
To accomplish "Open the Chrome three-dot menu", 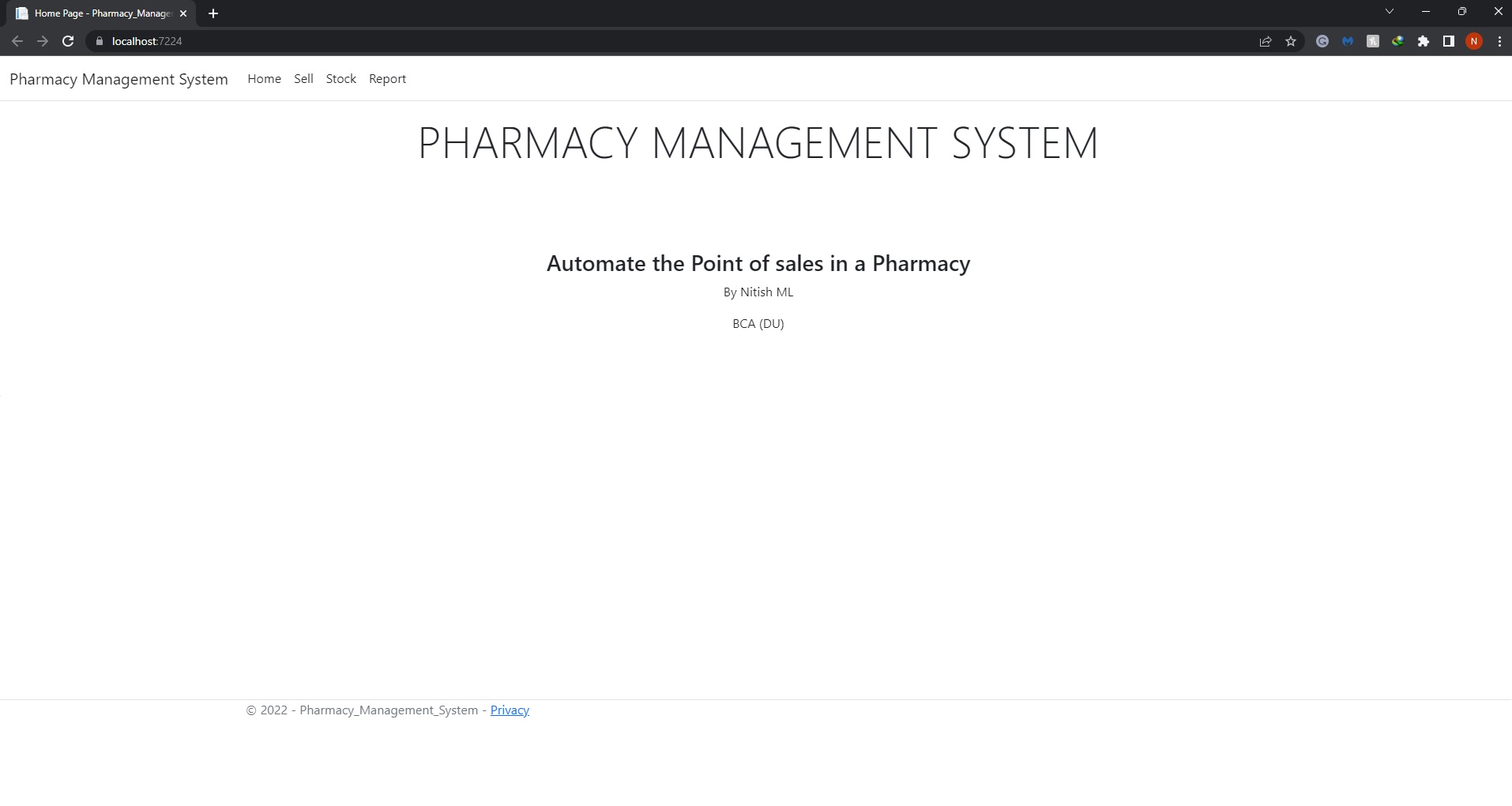I will point(1499,41).
